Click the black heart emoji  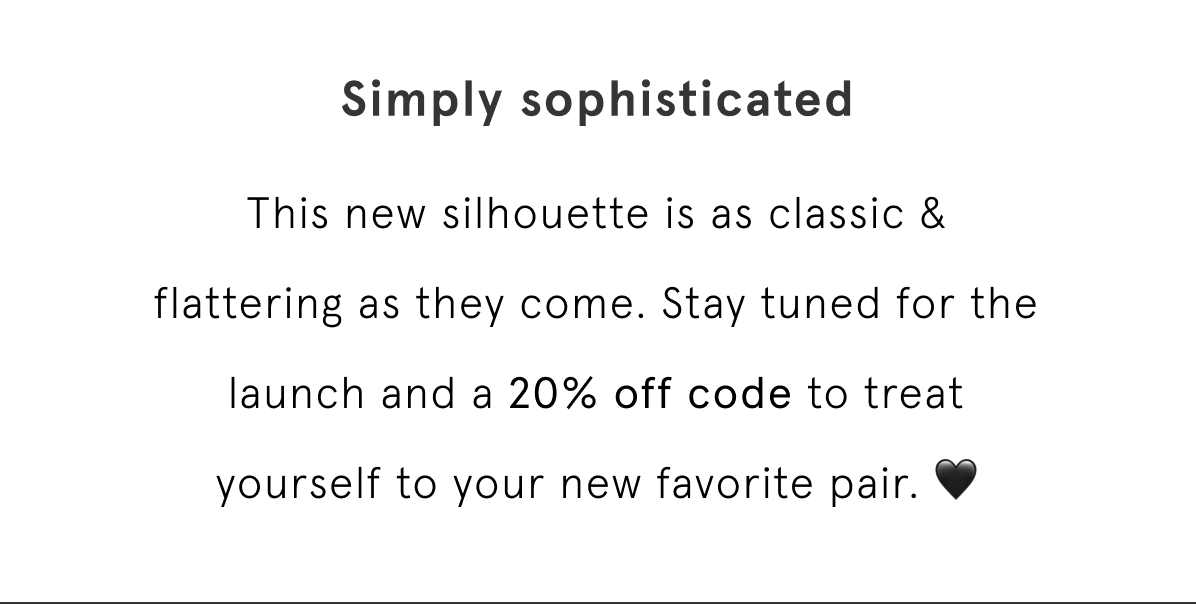point(955,482)
